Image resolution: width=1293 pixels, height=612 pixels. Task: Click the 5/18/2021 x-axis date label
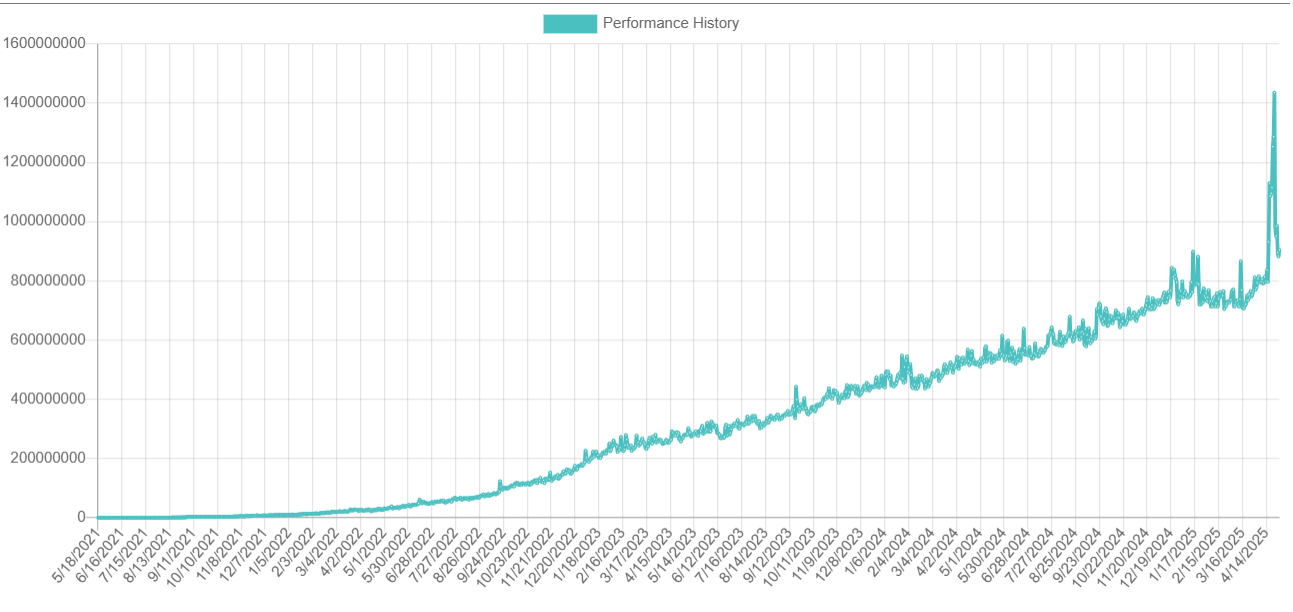tap(76, 551)
